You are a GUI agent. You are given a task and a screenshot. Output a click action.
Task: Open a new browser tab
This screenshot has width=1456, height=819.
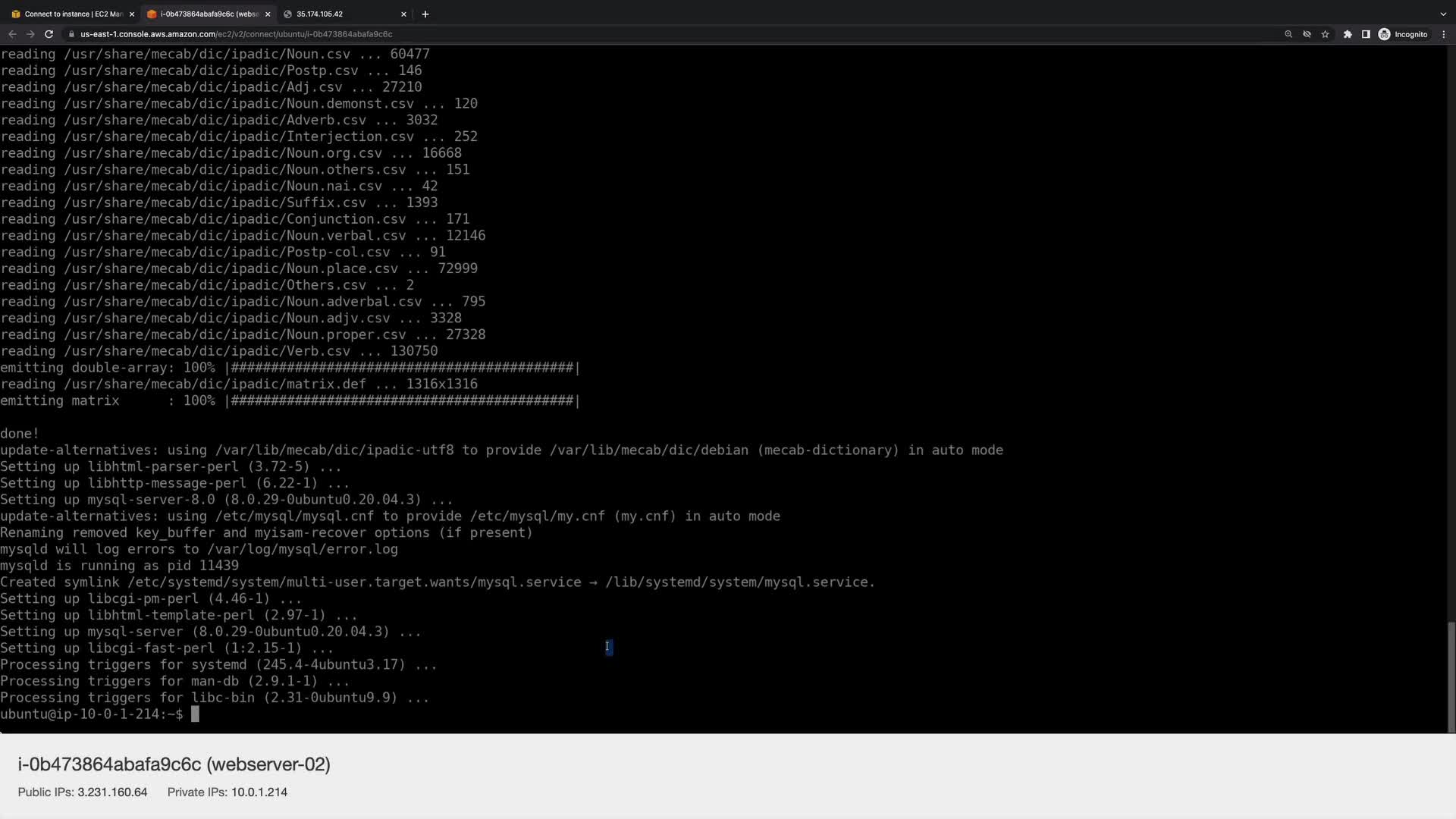click(x=425, y=14)
